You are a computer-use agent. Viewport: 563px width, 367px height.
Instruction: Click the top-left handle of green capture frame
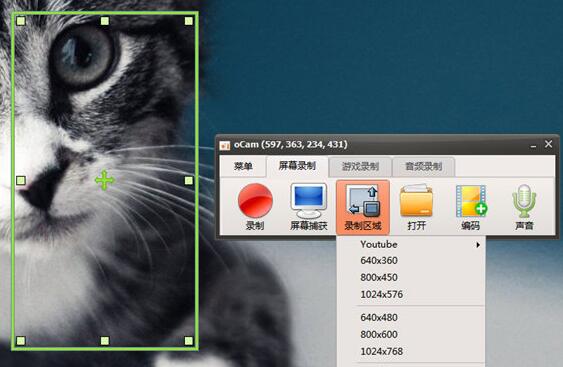coord(21,21)
